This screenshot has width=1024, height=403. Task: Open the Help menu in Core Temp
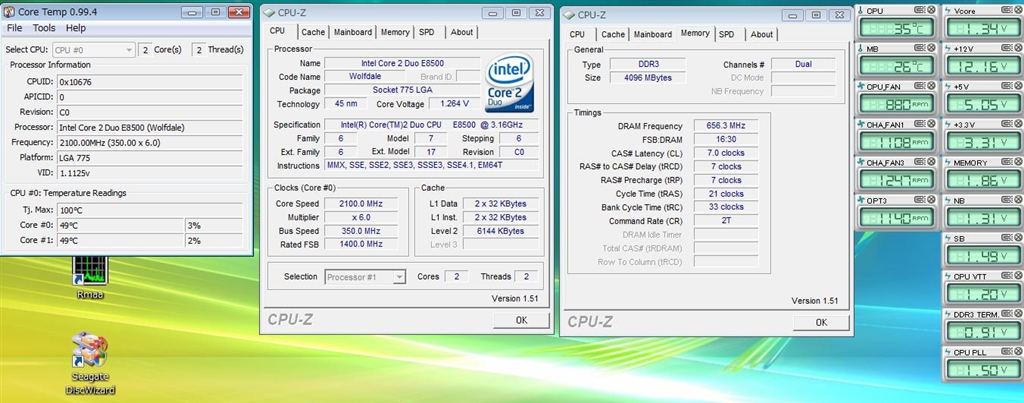pyautogui.click(x=76, y=28)
